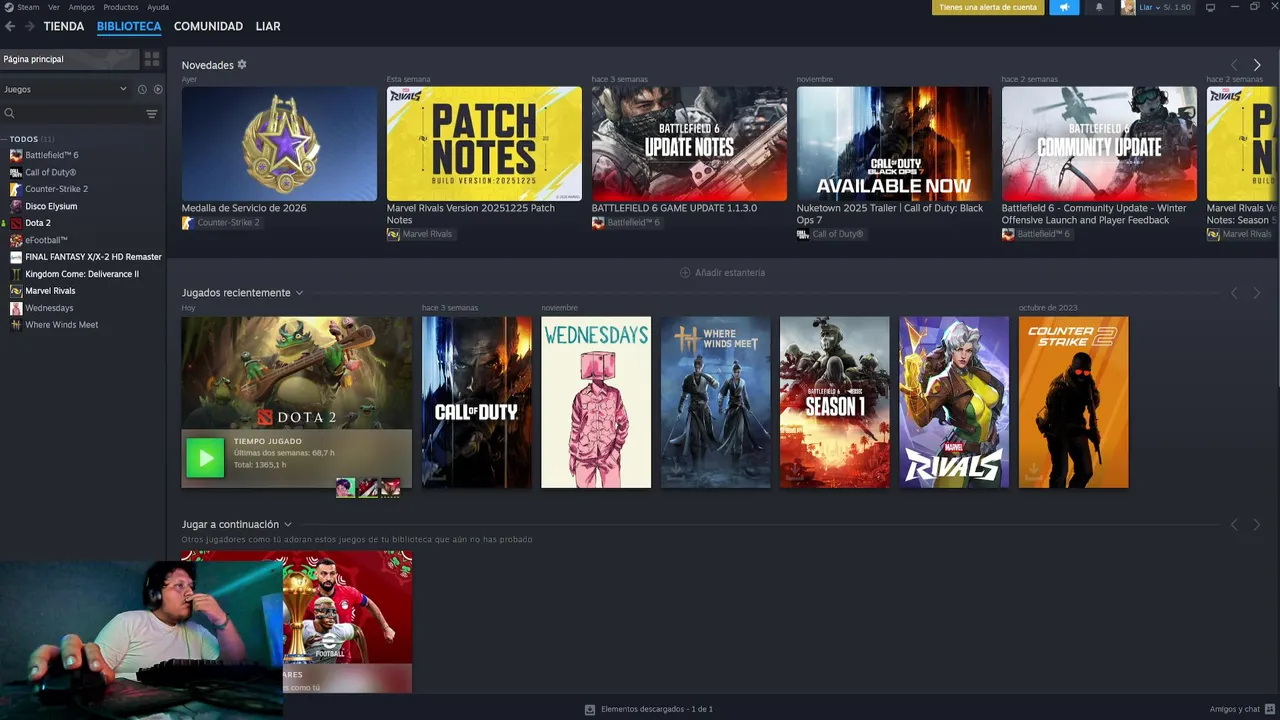Open the Steam menu
This screenshot has height=720, width=1280.
pyautogui.click(x=28, y=7)
